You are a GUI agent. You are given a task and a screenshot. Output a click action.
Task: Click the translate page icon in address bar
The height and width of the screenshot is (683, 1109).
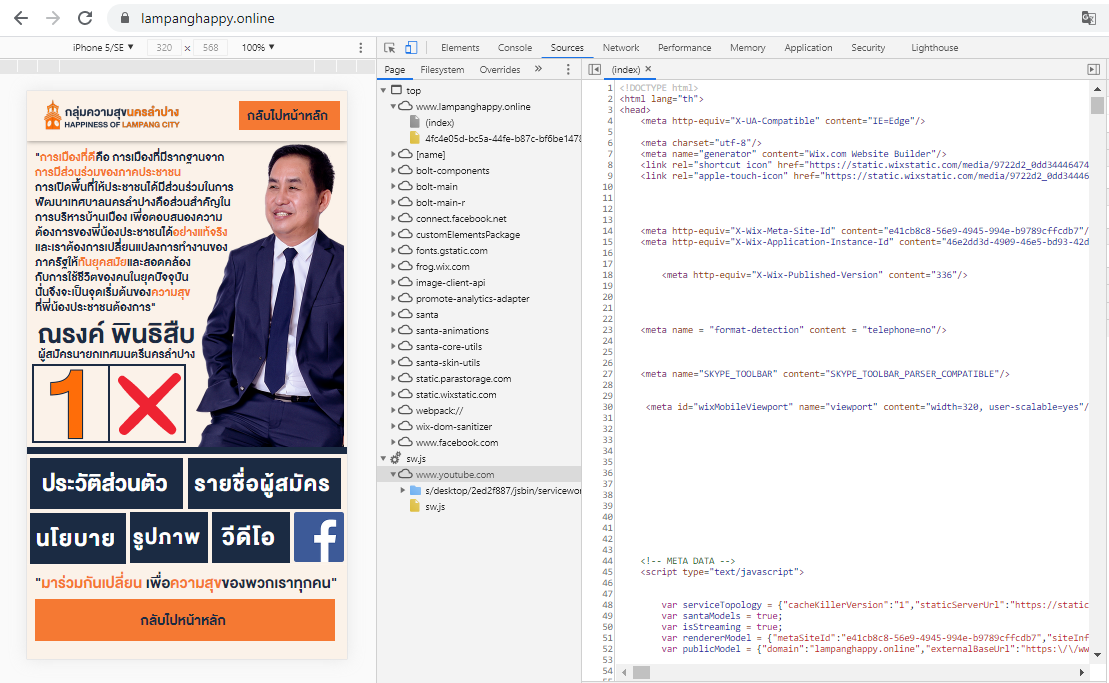(1088, 18)
